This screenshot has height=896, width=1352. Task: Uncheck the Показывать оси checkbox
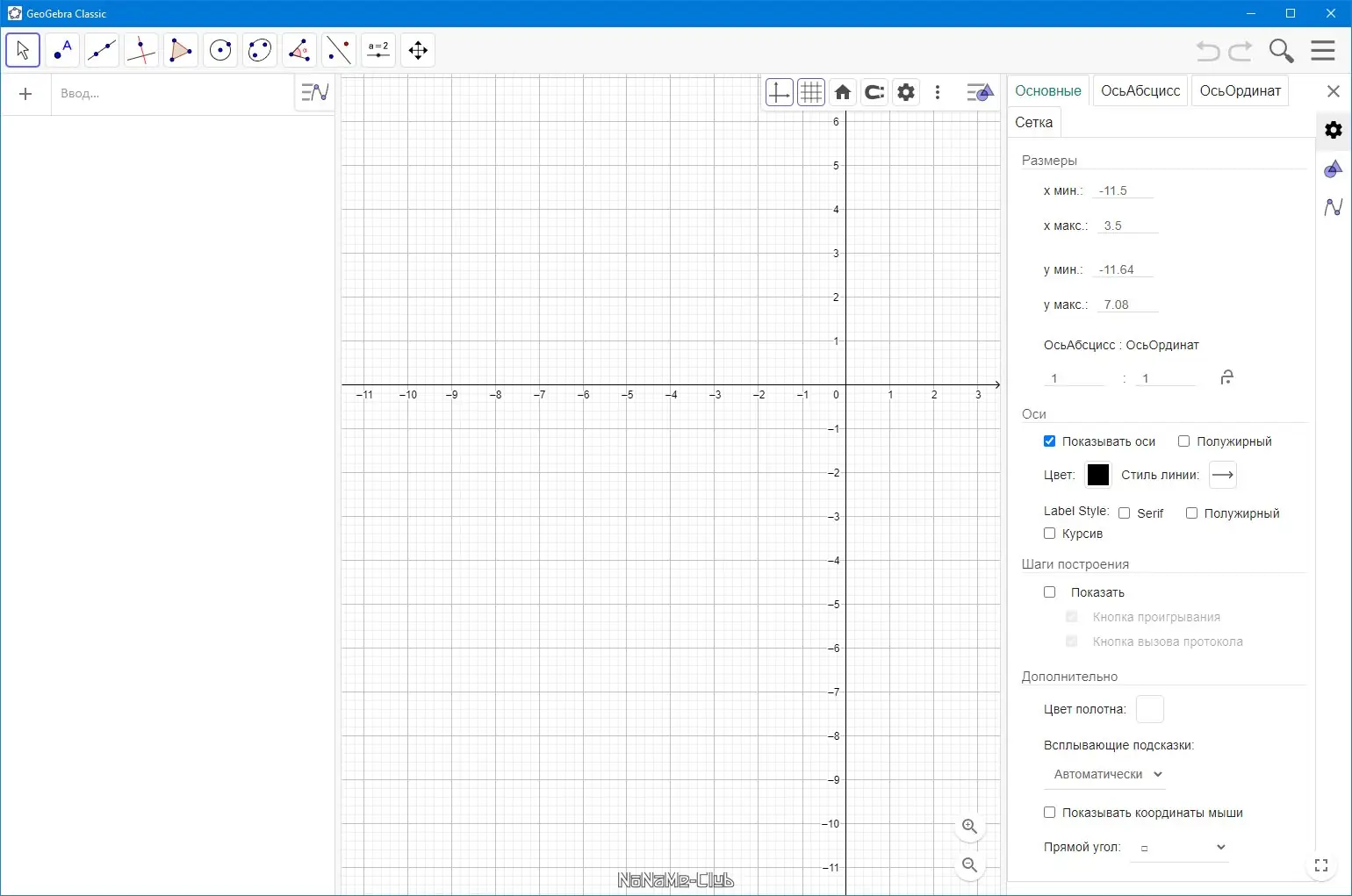1049,441
